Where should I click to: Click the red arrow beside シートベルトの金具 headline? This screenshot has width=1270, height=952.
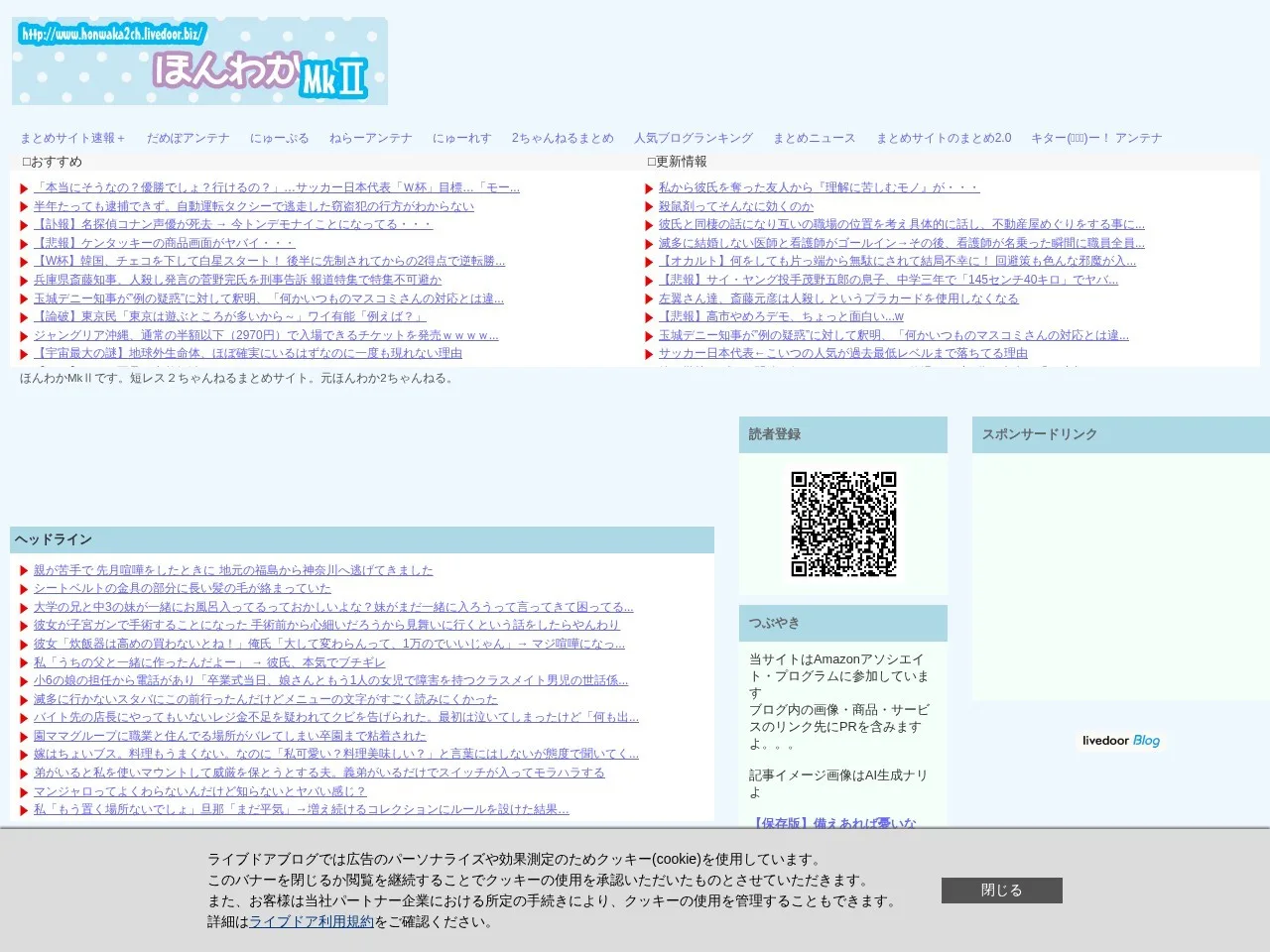pos(24,589)
